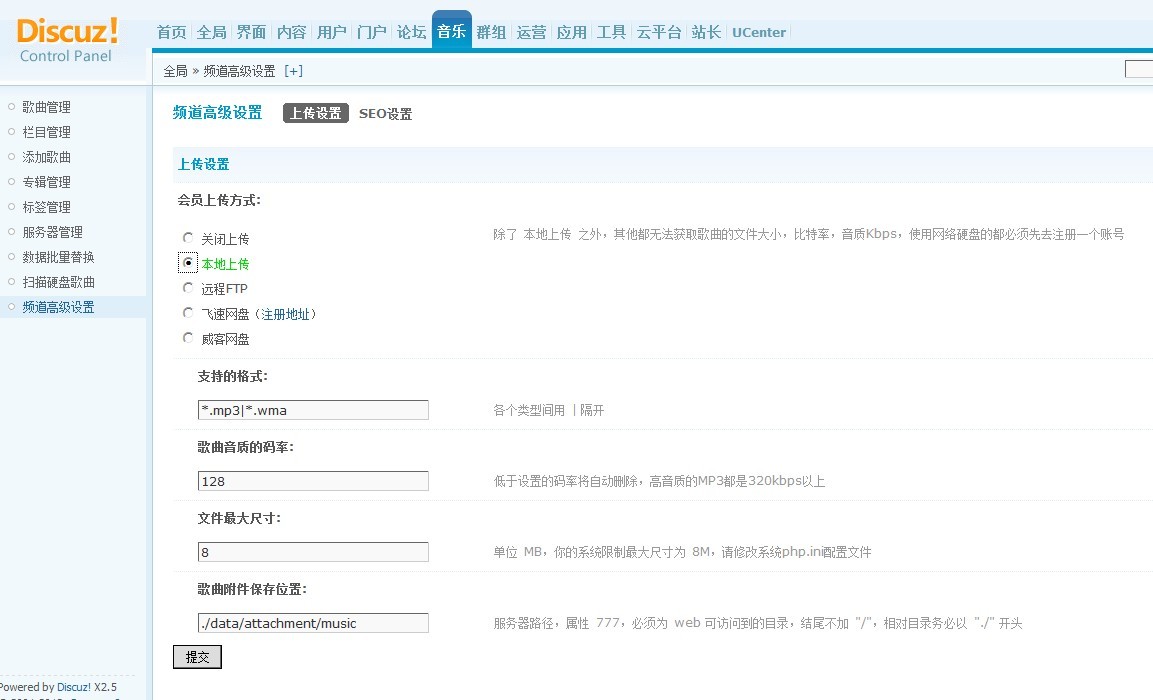Switch to the SEO设置 tab
The width and height of the screenshot is (1153, 700).
tap(385, 114)
